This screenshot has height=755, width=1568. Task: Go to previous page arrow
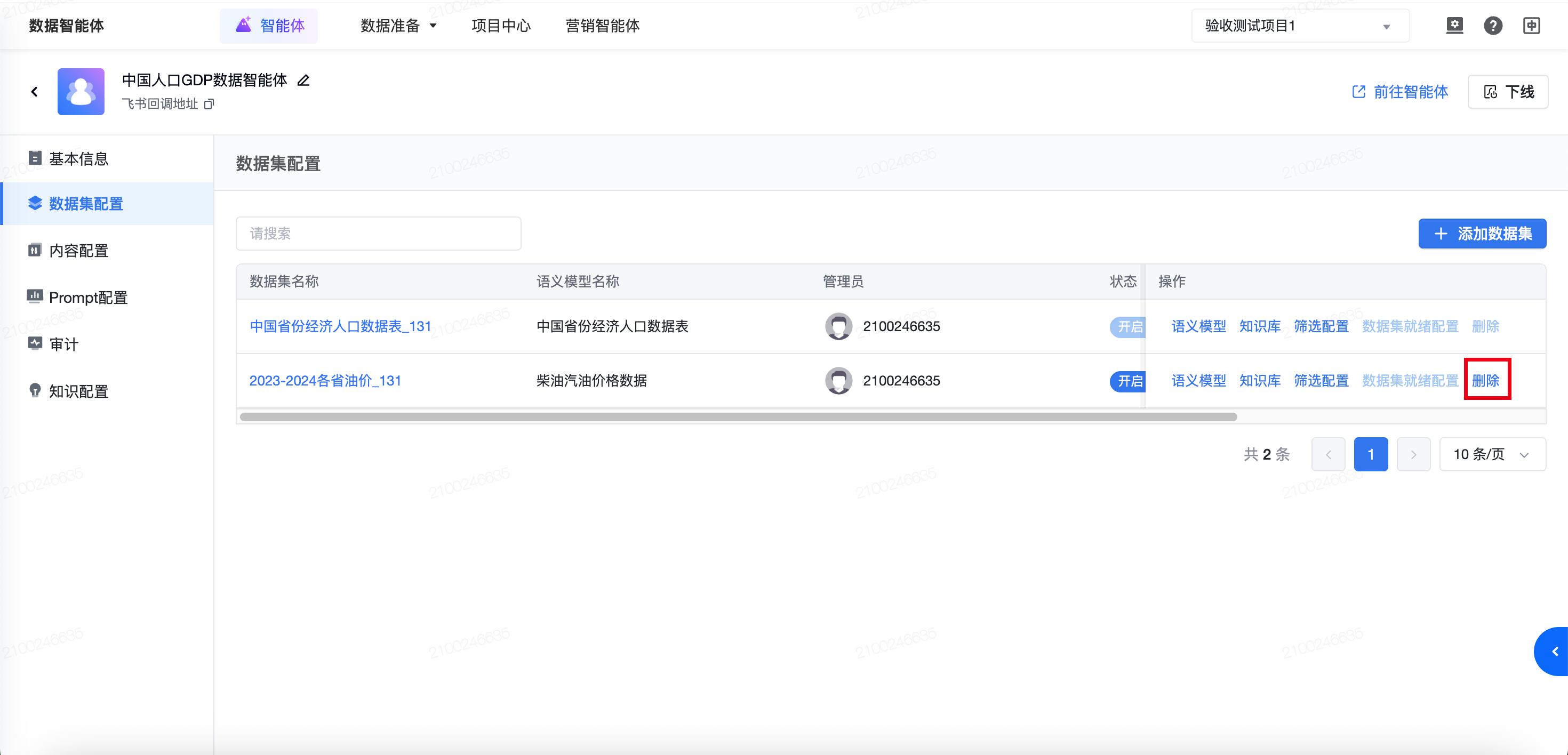point(1328,454)
